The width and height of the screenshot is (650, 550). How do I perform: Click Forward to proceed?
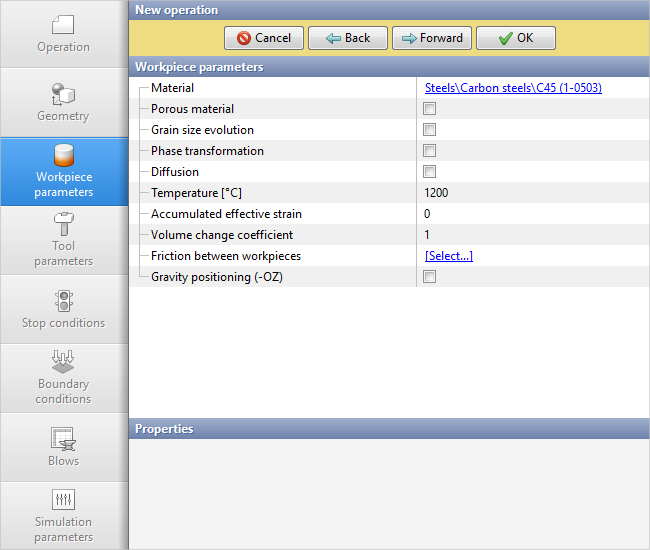pyautogui.click(x=432, y=38)
